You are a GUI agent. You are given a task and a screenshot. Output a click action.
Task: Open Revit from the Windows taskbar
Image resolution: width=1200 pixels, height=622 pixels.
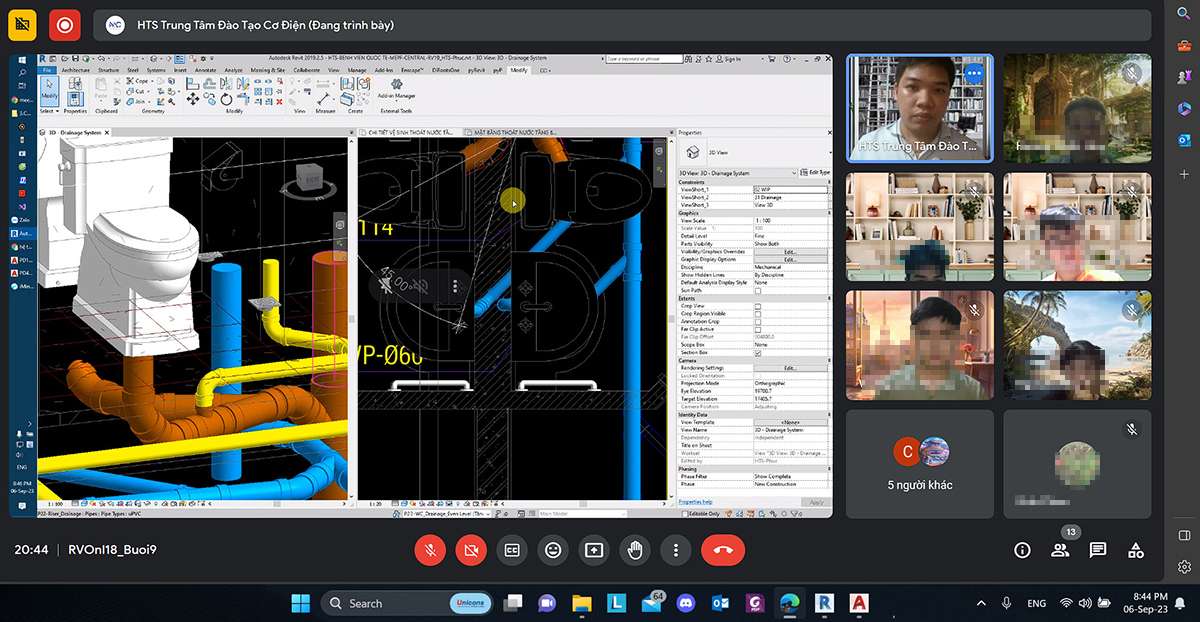pos(825,603)
